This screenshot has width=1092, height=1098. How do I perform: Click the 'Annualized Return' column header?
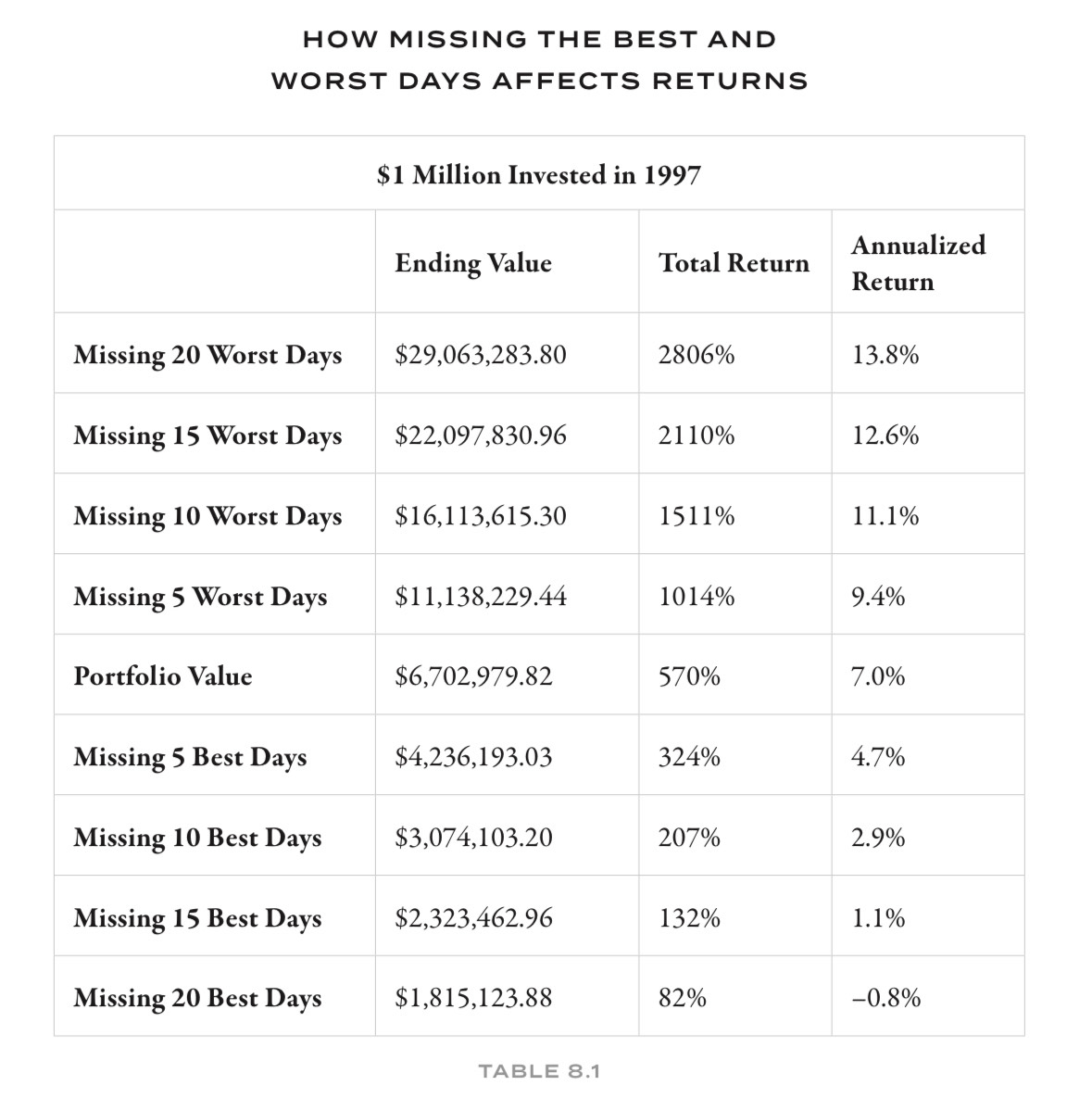(918, 263)
